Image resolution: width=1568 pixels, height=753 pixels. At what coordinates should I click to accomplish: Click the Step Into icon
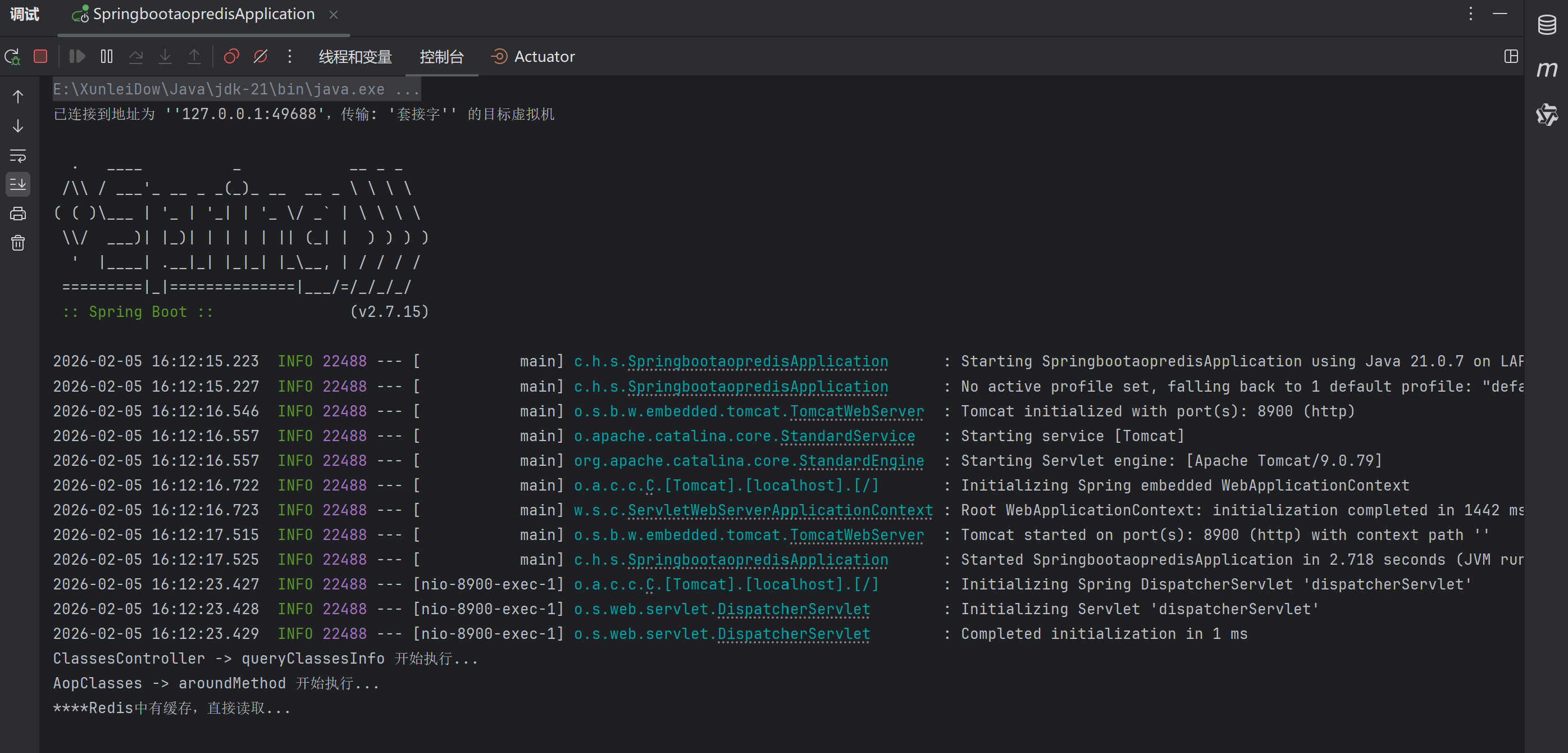(x=165, y=57)
